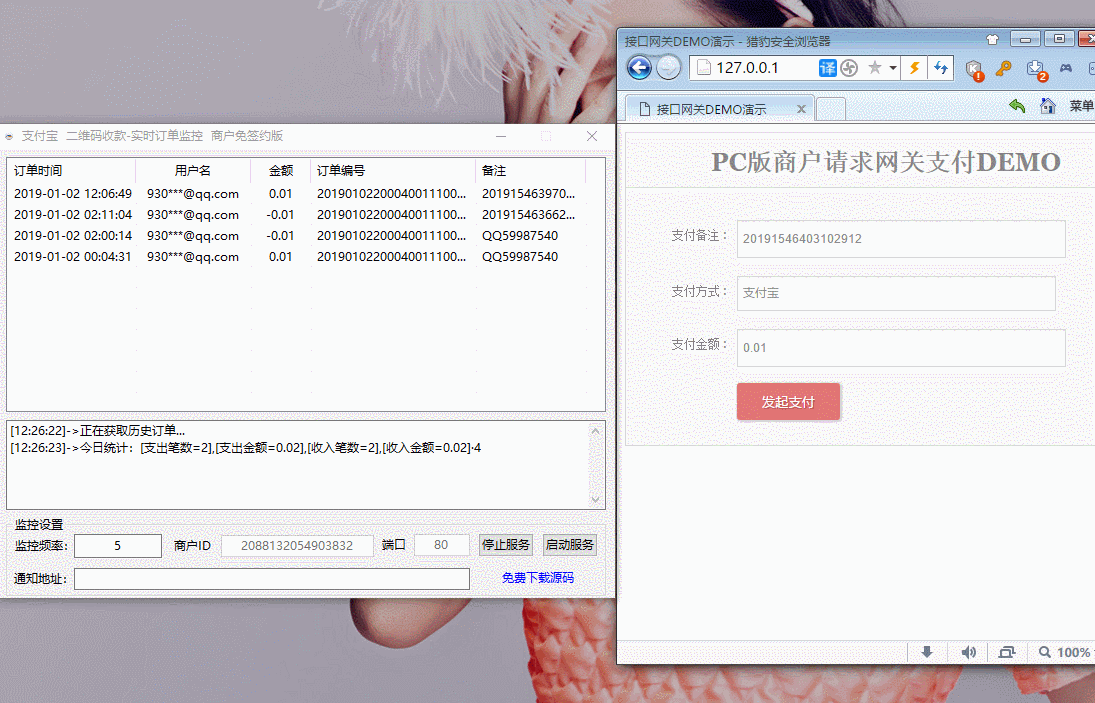1095x703 pixels.
Task: Bookmark page with the star icon
Action: 874,68
